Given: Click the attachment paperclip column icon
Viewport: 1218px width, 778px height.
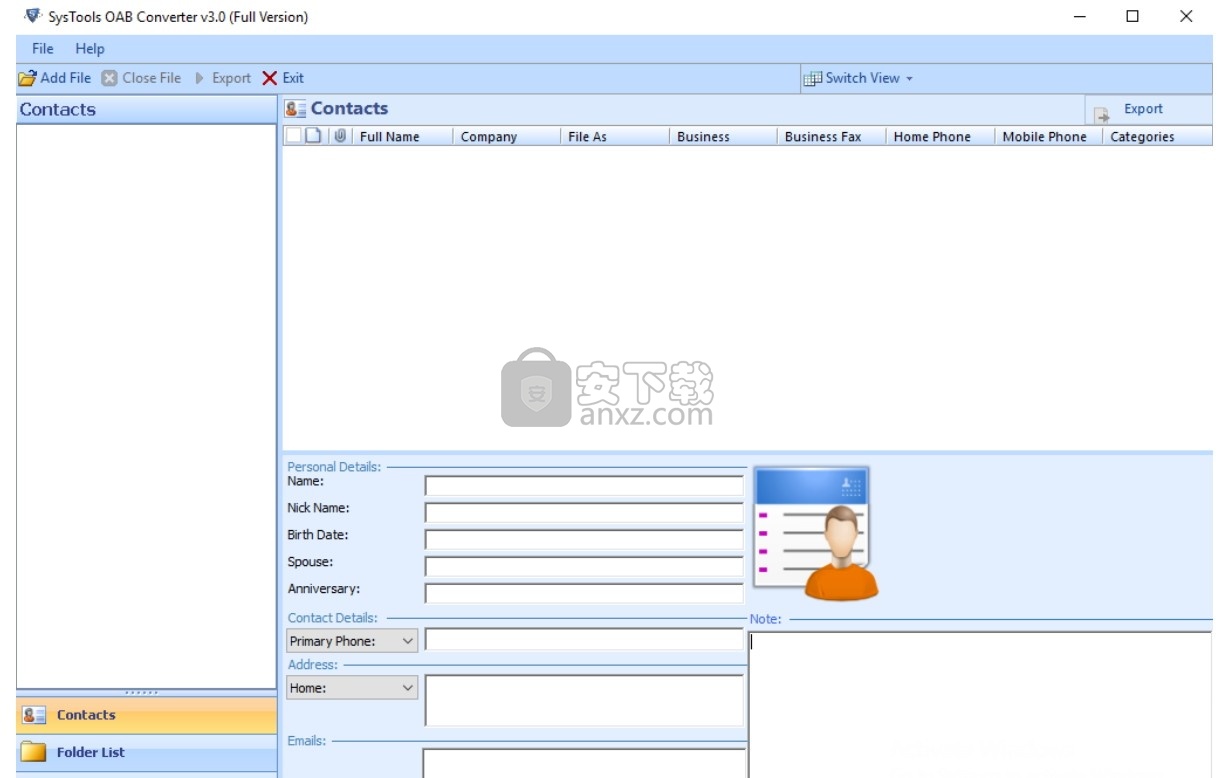Looking at the screenshot, I should click(340, 136).
